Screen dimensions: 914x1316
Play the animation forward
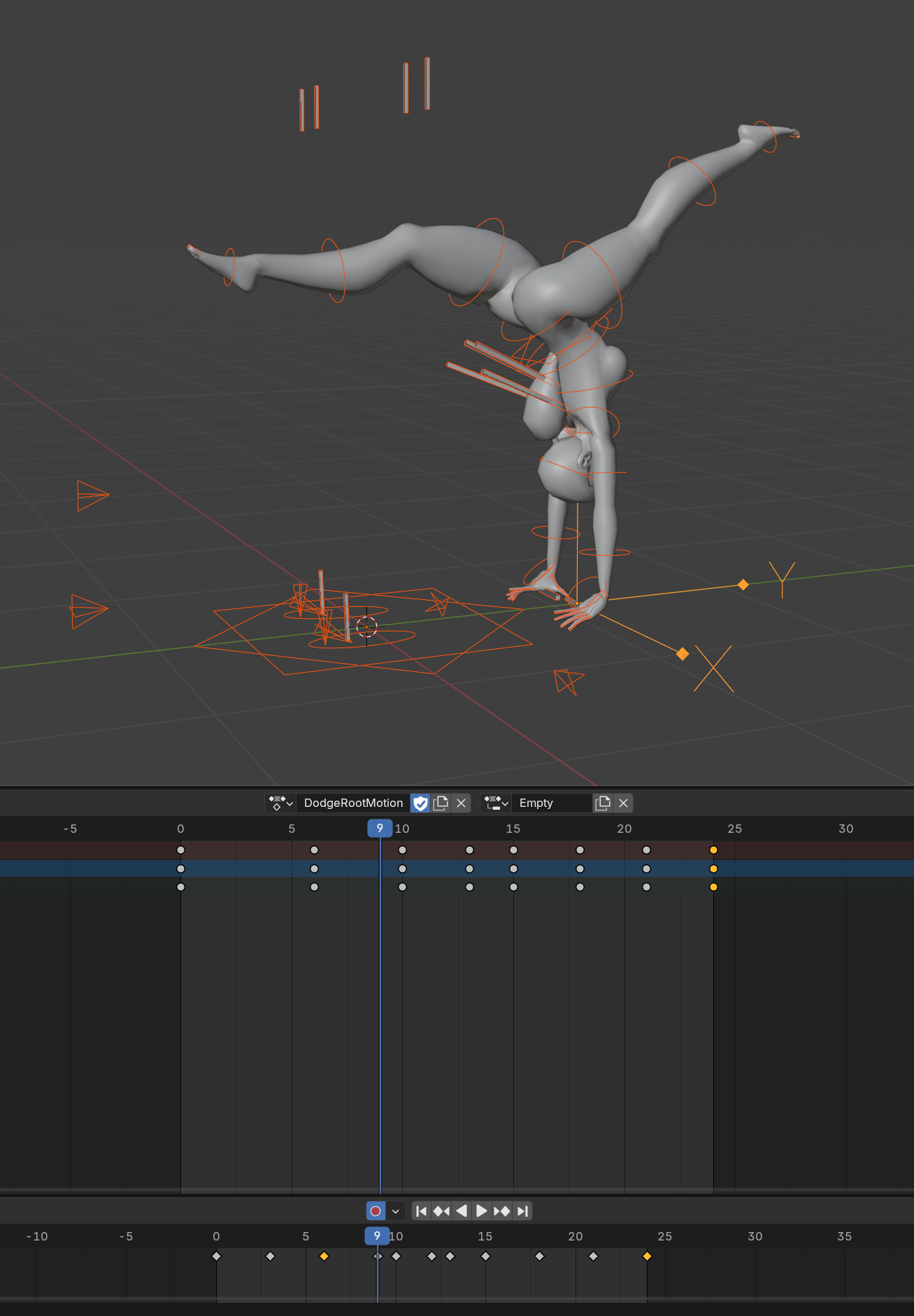tap(482, 1211)
